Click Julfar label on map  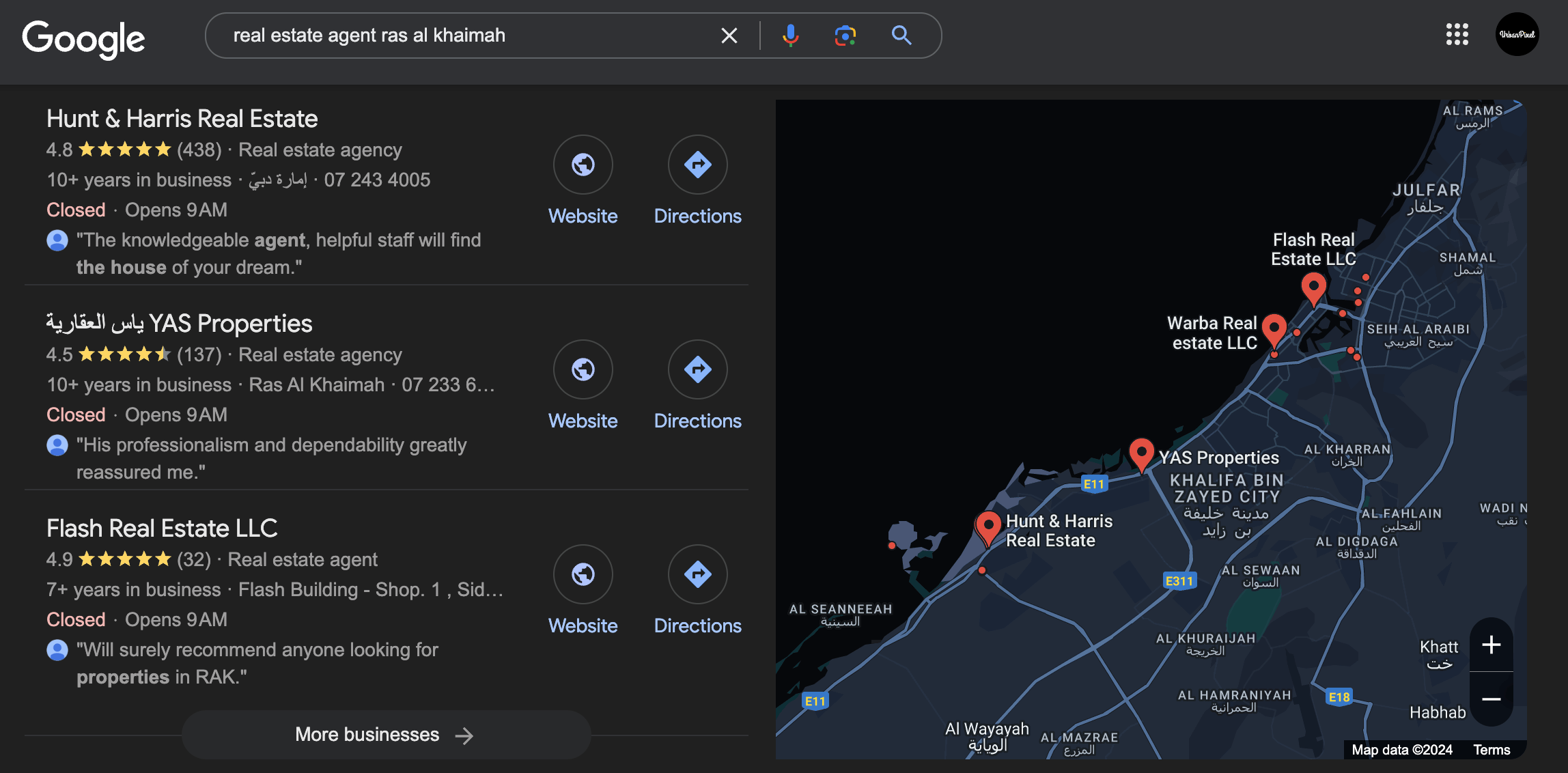[1426, 198]
